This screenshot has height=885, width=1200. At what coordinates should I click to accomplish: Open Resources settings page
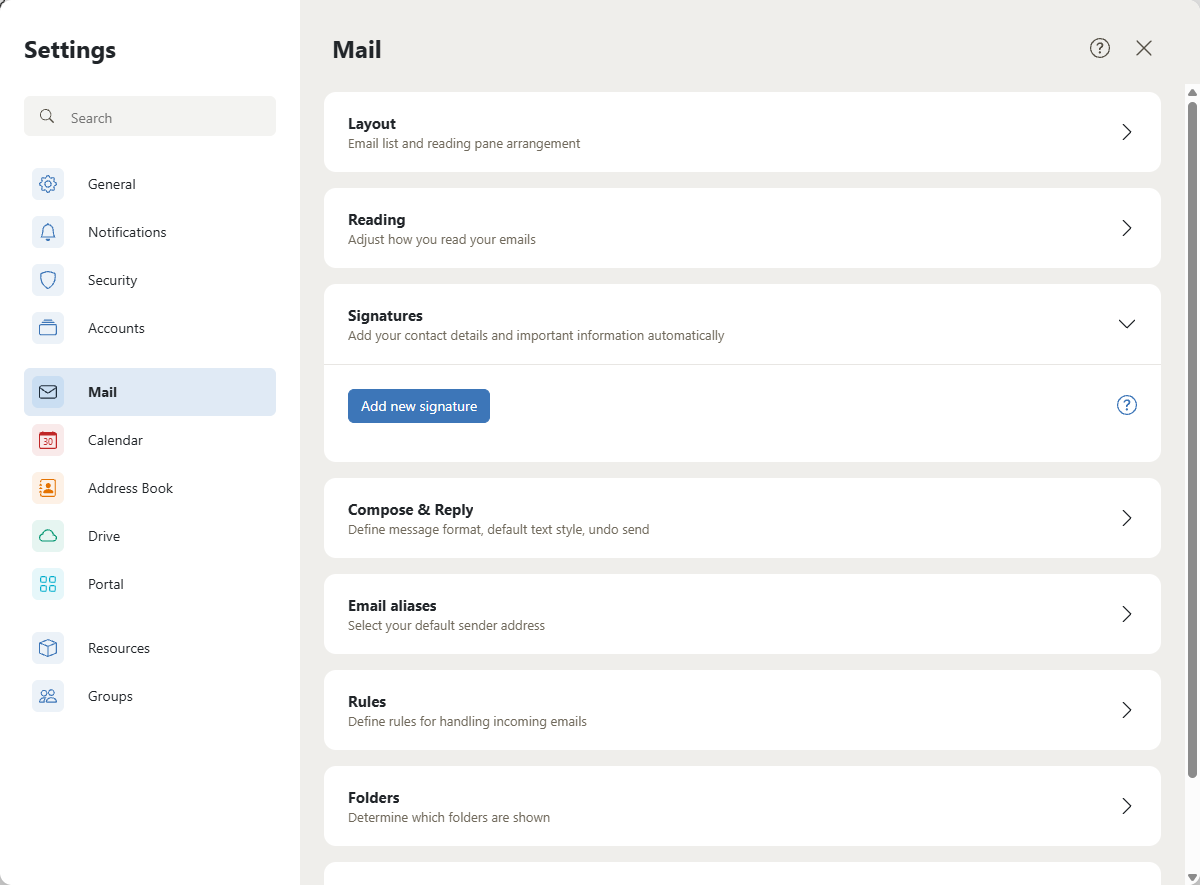click(150, 648)
